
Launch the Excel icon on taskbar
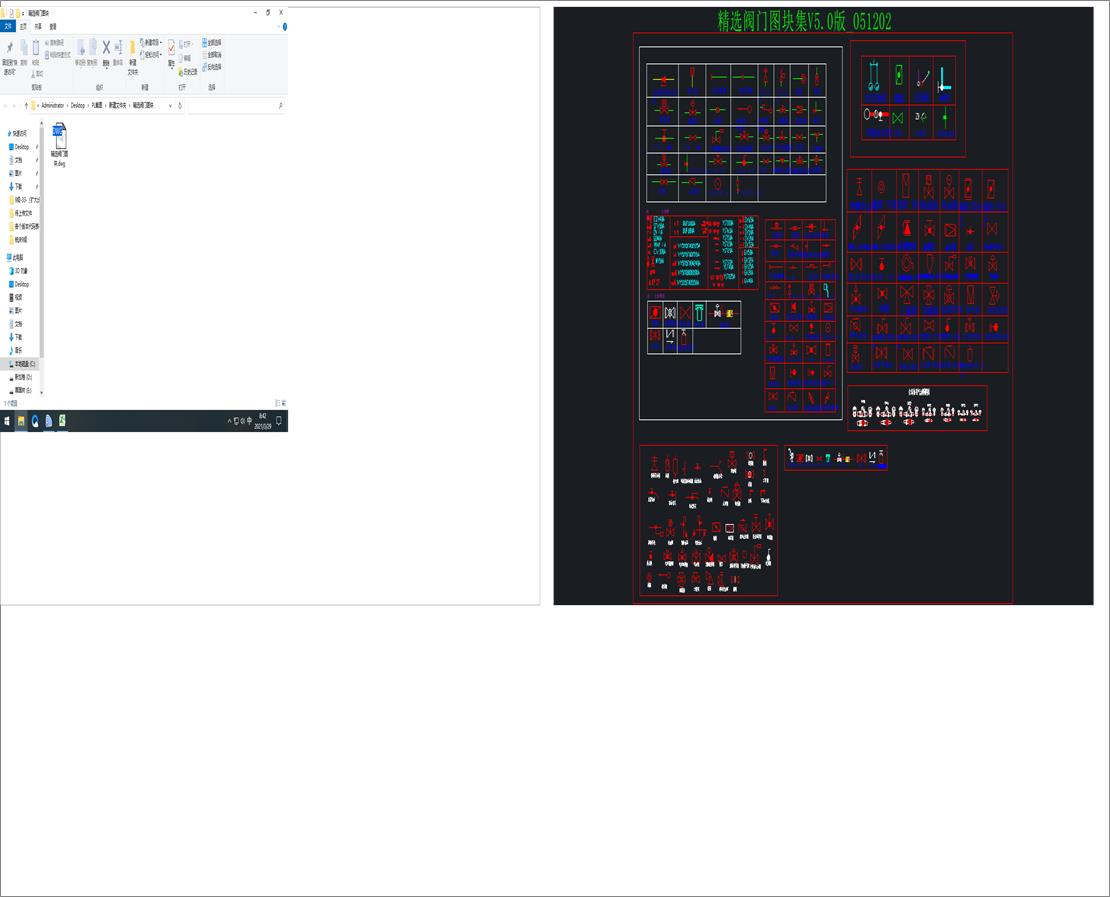pyautogui.click(x=62, y=420)
